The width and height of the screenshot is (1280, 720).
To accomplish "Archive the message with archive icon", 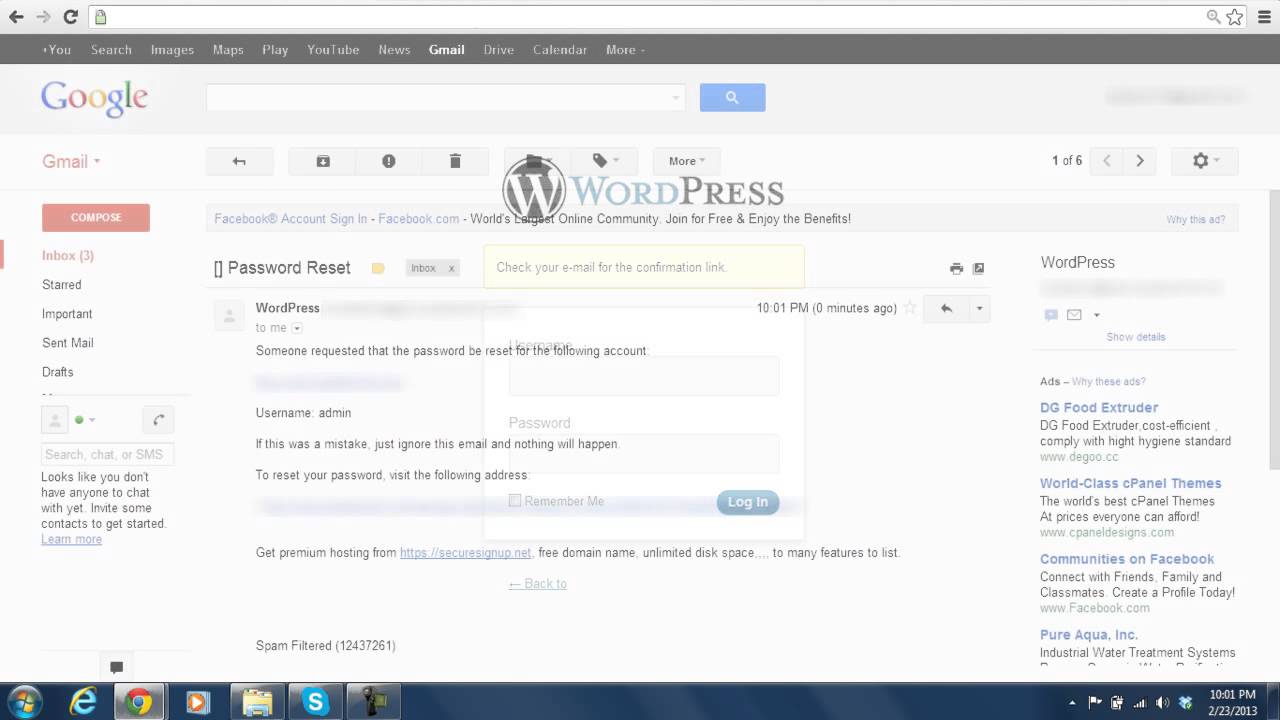I will (323, 161).
